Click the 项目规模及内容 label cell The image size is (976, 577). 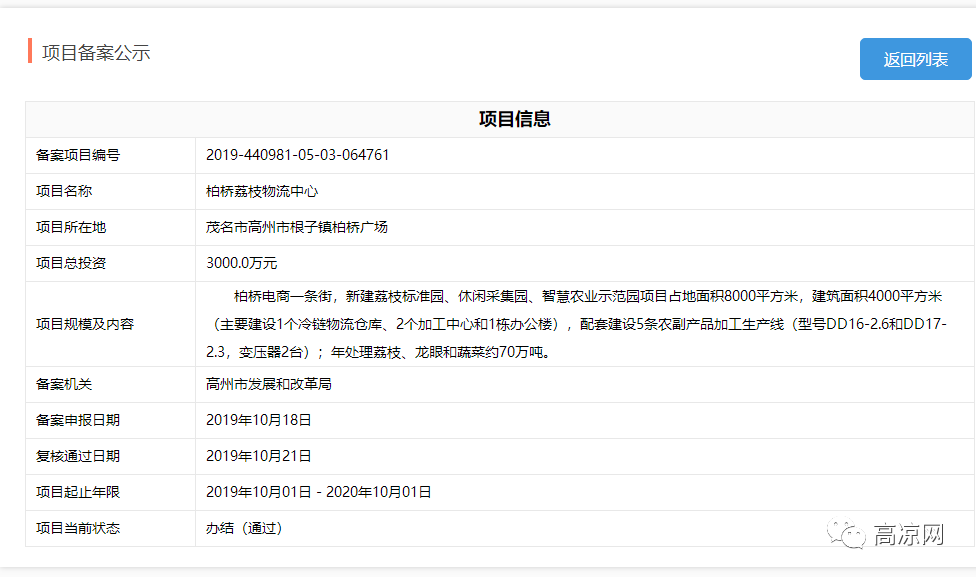pyautogui.click(x=110, y=324)
